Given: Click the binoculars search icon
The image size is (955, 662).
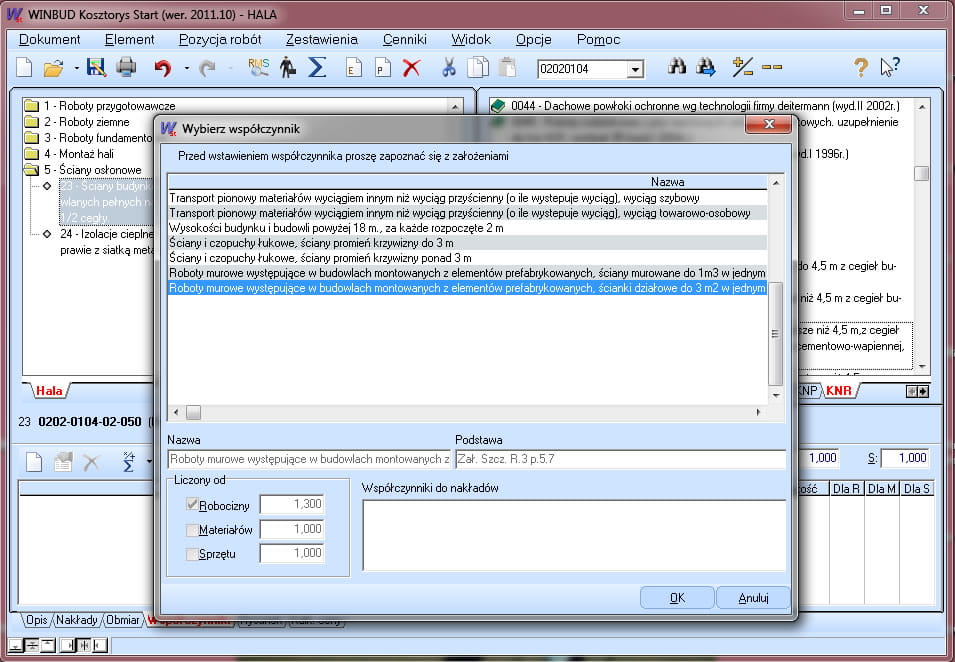Looking at the screenshot, I should 677,68.
